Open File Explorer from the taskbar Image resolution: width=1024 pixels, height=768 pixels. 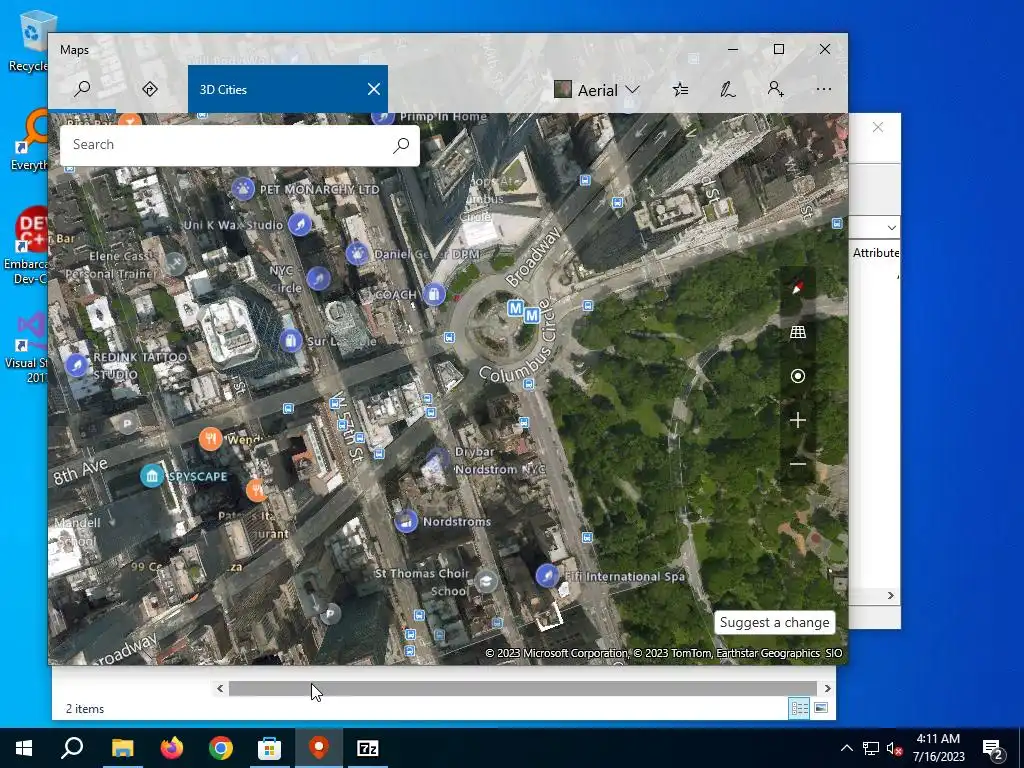122,748
